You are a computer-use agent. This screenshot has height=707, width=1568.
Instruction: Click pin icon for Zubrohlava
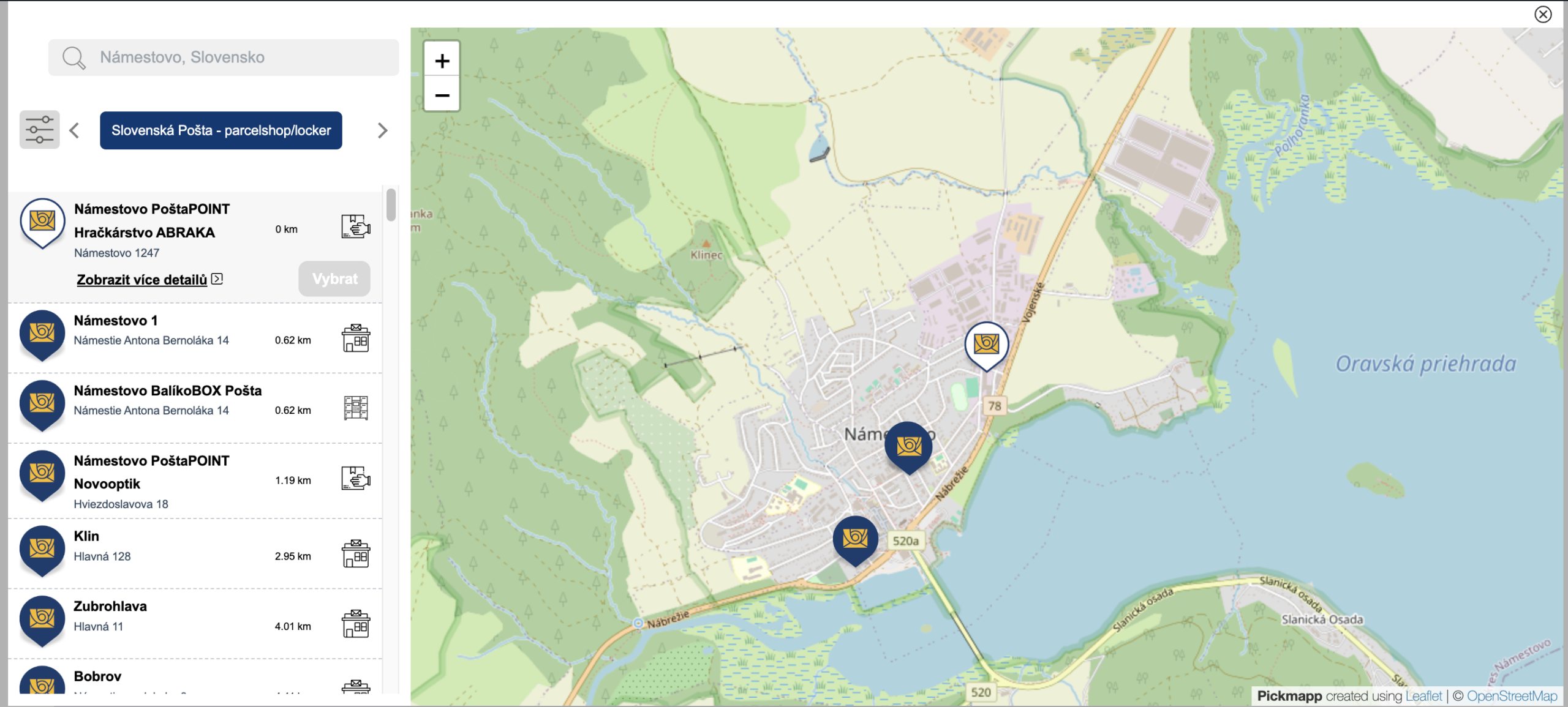coord(42,621)
